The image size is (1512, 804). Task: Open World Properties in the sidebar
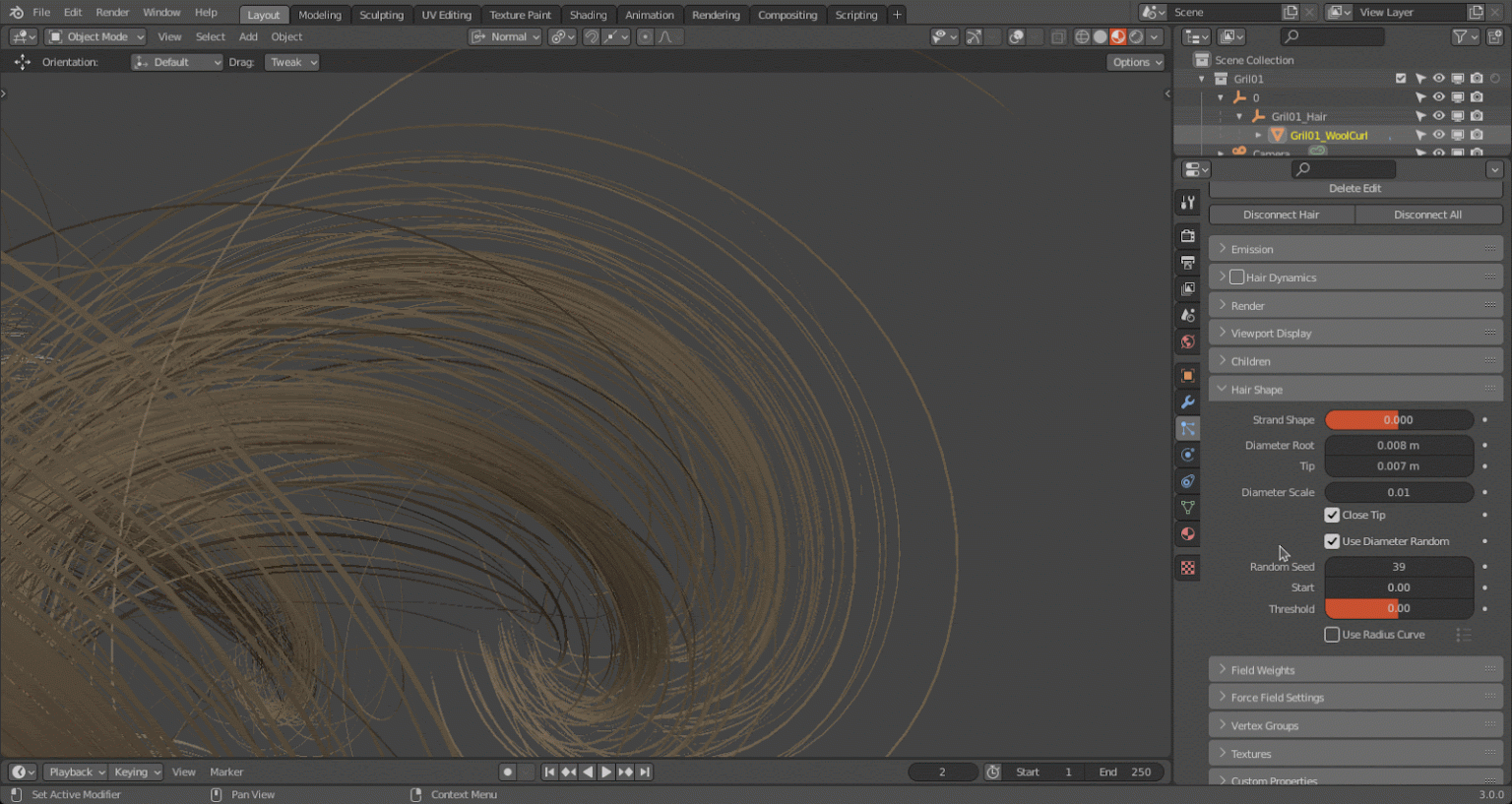point(1187,341)
